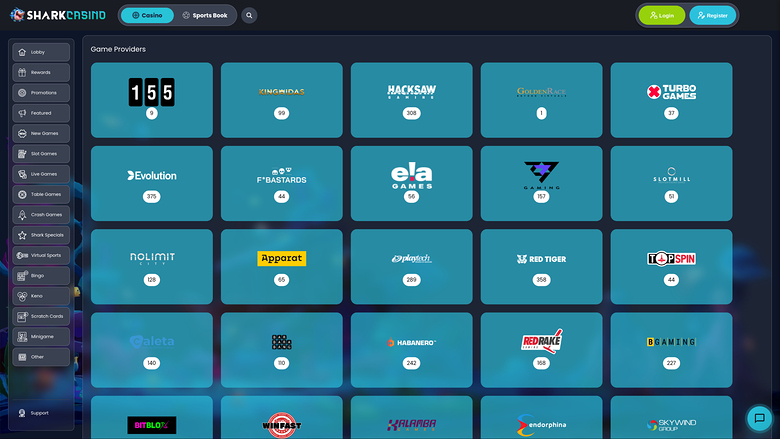Viewport: 780px width, 439px height.
Task: Click the search magnifier icon
Action: [x=249, y=15]
